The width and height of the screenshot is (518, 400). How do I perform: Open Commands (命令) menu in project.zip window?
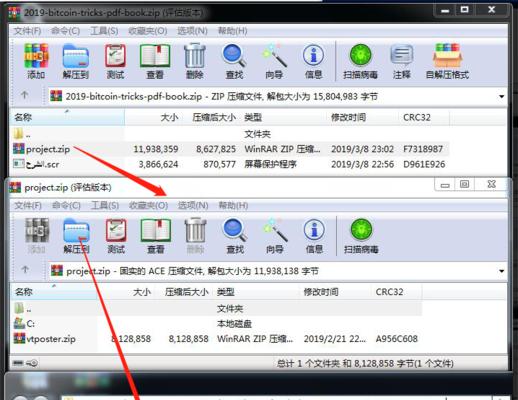pyautogui.click(x=66, y=205)
